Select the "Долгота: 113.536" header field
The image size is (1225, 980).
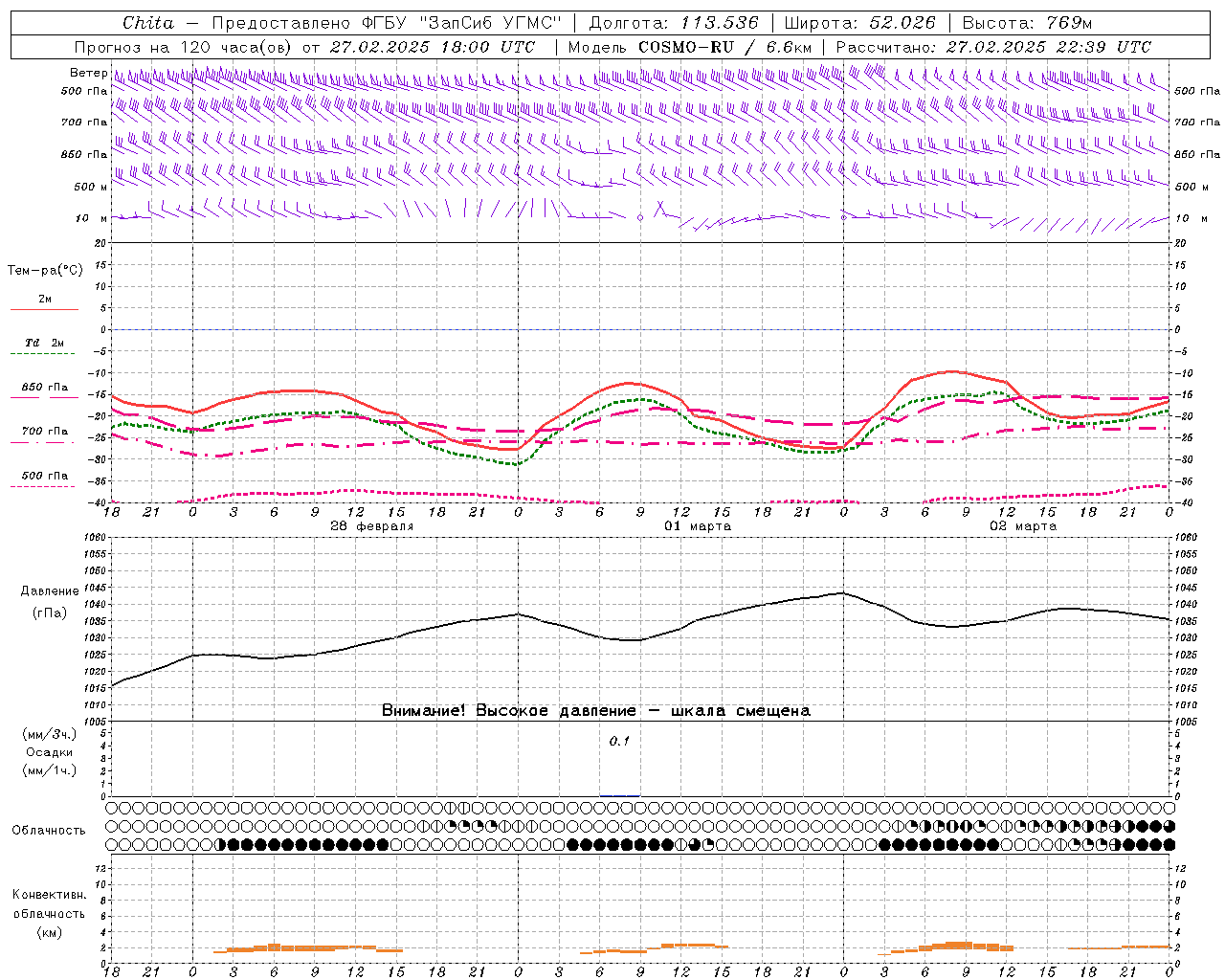(x=674, y=23)
